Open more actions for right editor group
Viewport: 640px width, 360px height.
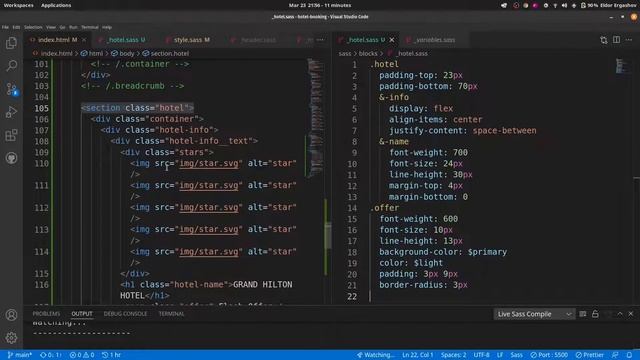coord(629,40)
